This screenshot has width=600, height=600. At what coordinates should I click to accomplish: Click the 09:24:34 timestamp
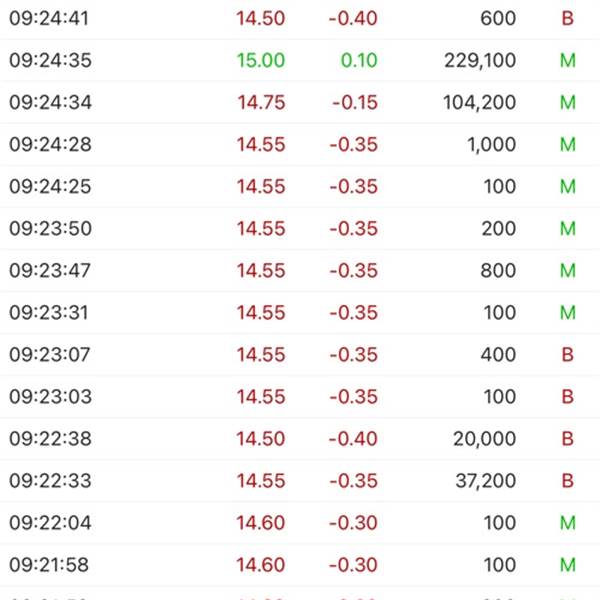pos(51,103)
